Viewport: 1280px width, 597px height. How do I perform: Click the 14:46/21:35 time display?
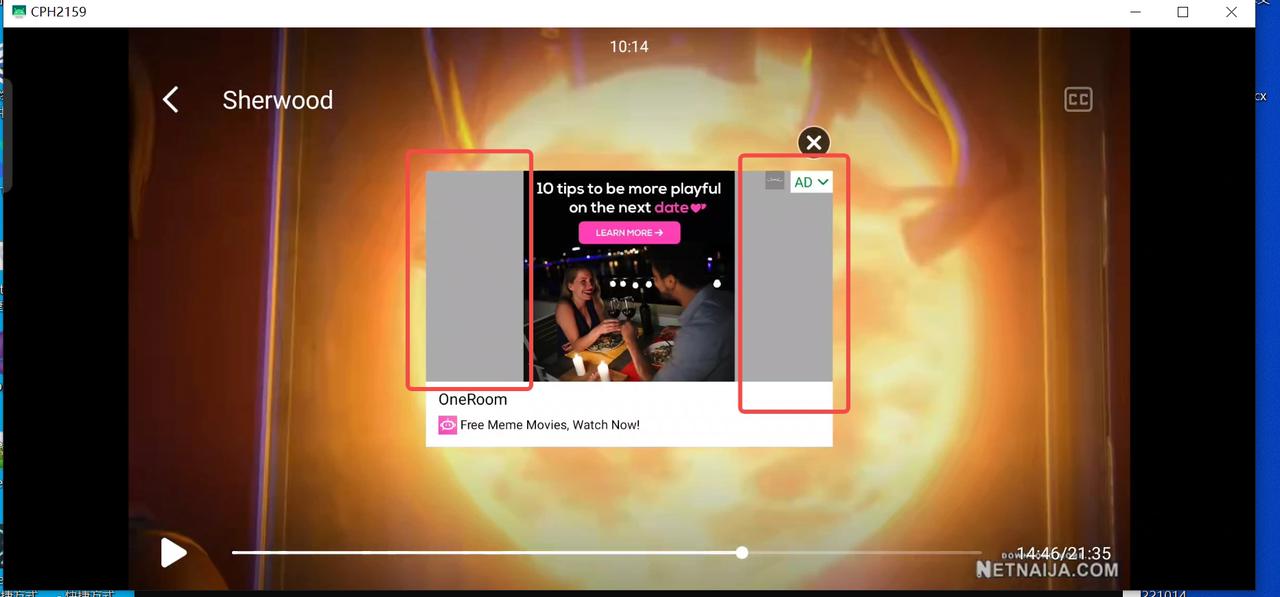coord(1063,554)
